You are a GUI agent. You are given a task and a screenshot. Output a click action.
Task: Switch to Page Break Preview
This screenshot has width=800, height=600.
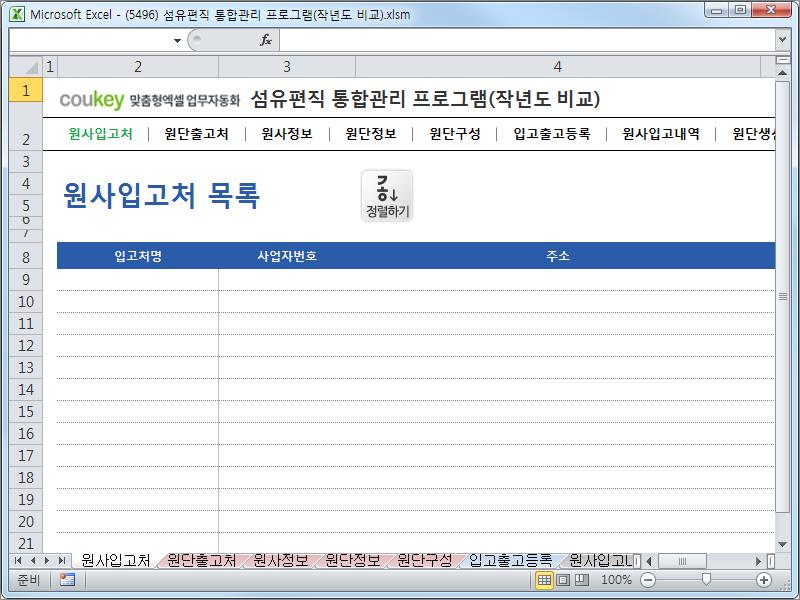[582, 580]
